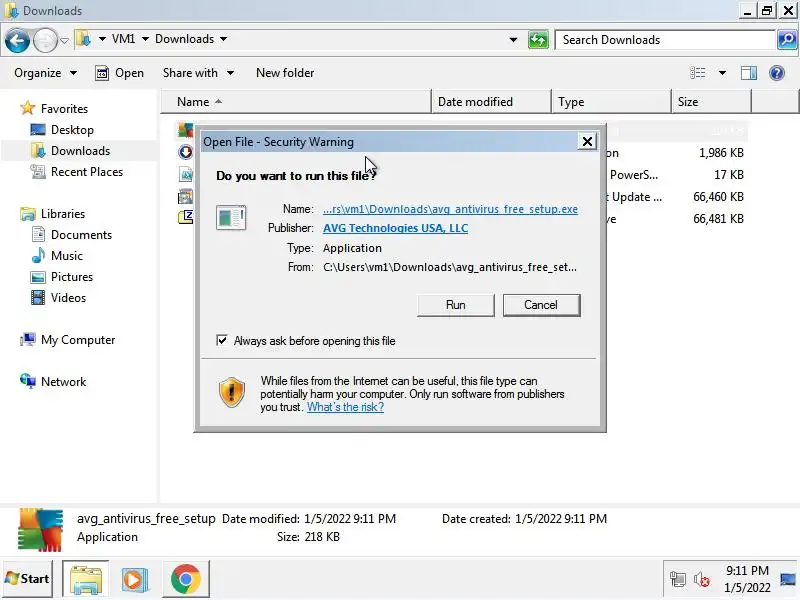Open the Organize menu

point(45,73)
